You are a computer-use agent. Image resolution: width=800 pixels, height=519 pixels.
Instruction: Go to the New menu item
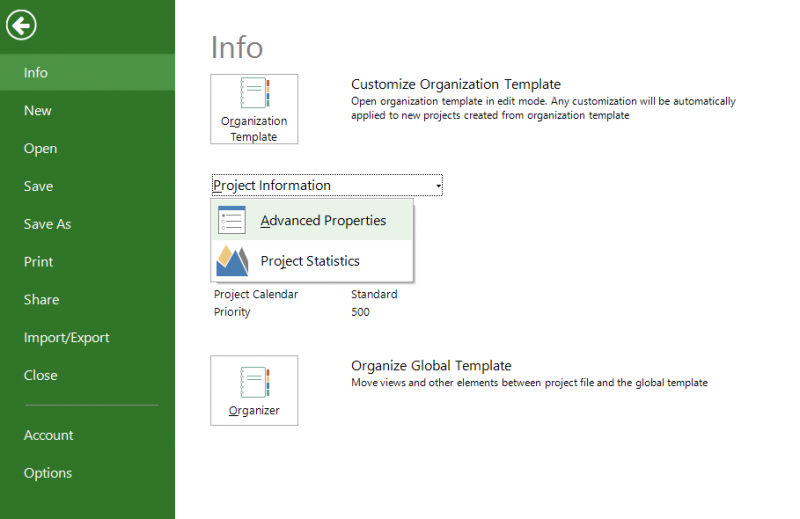[38, 111]
